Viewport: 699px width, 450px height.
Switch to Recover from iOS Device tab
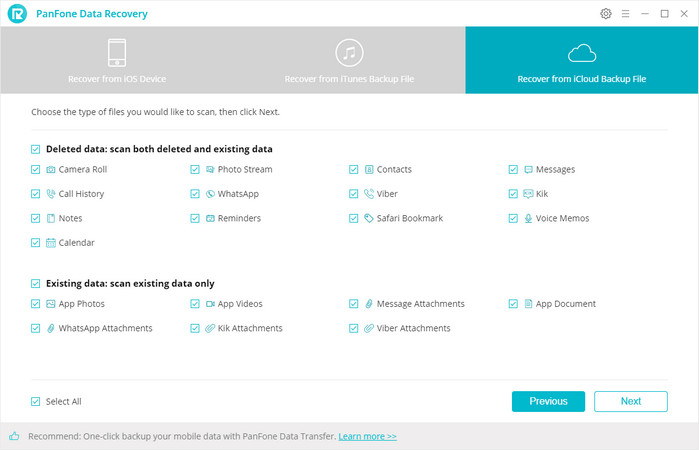(117, 60)
